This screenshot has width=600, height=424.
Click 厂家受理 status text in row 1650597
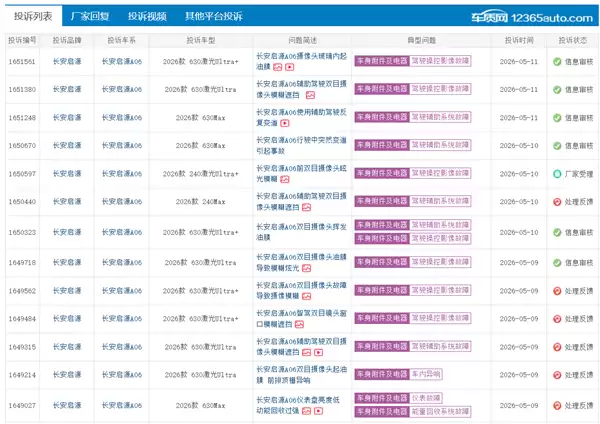click(x=579, y=174)
